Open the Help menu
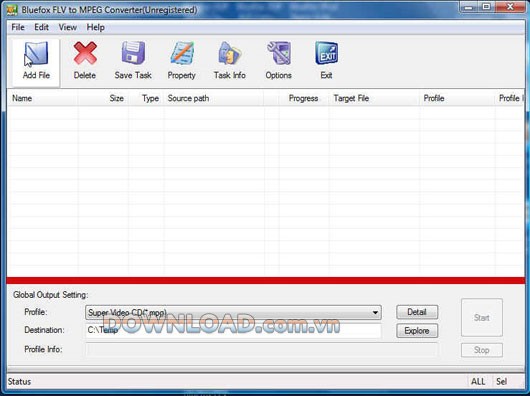Image resolution: width=530 pixels, height=396 pixels. (x=95, y=27)
